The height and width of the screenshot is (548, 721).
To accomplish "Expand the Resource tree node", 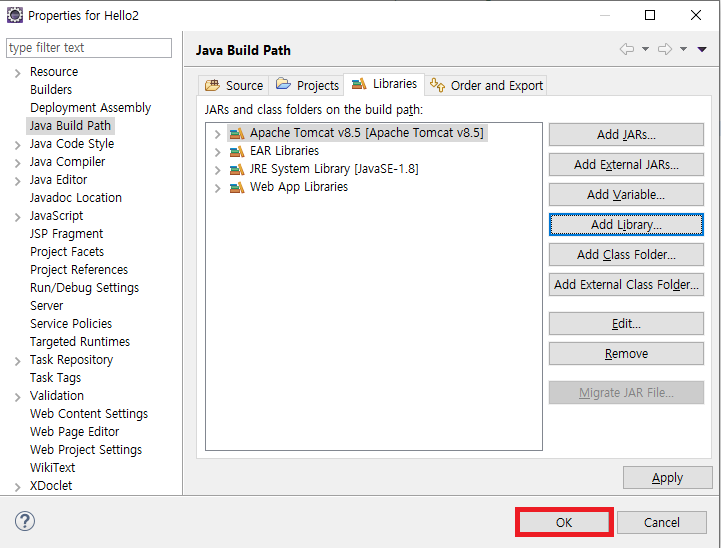I will click(x=17, y=73).
